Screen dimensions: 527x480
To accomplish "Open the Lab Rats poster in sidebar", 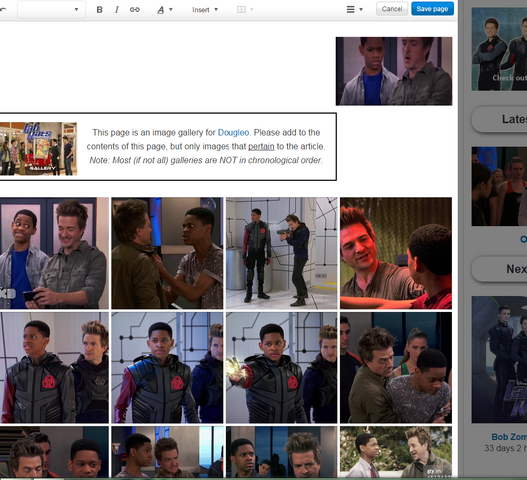I will pos(499,359).
